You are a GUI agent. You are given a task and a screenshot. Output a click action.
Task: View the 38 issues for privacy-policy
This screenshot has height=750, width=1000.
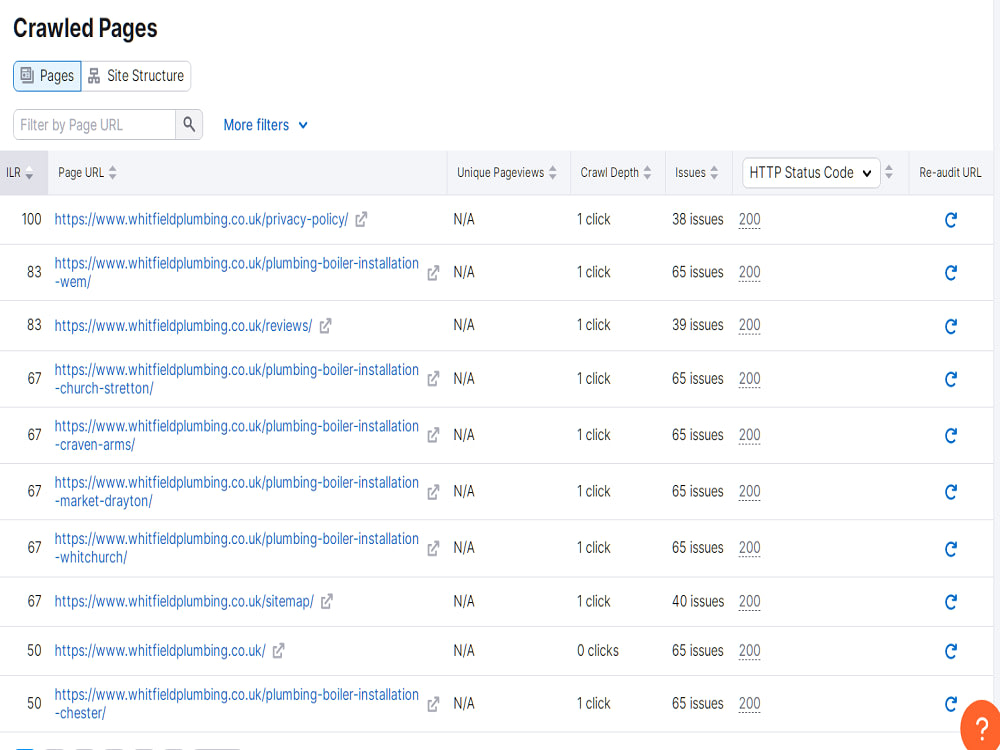(x=698, y=219)
